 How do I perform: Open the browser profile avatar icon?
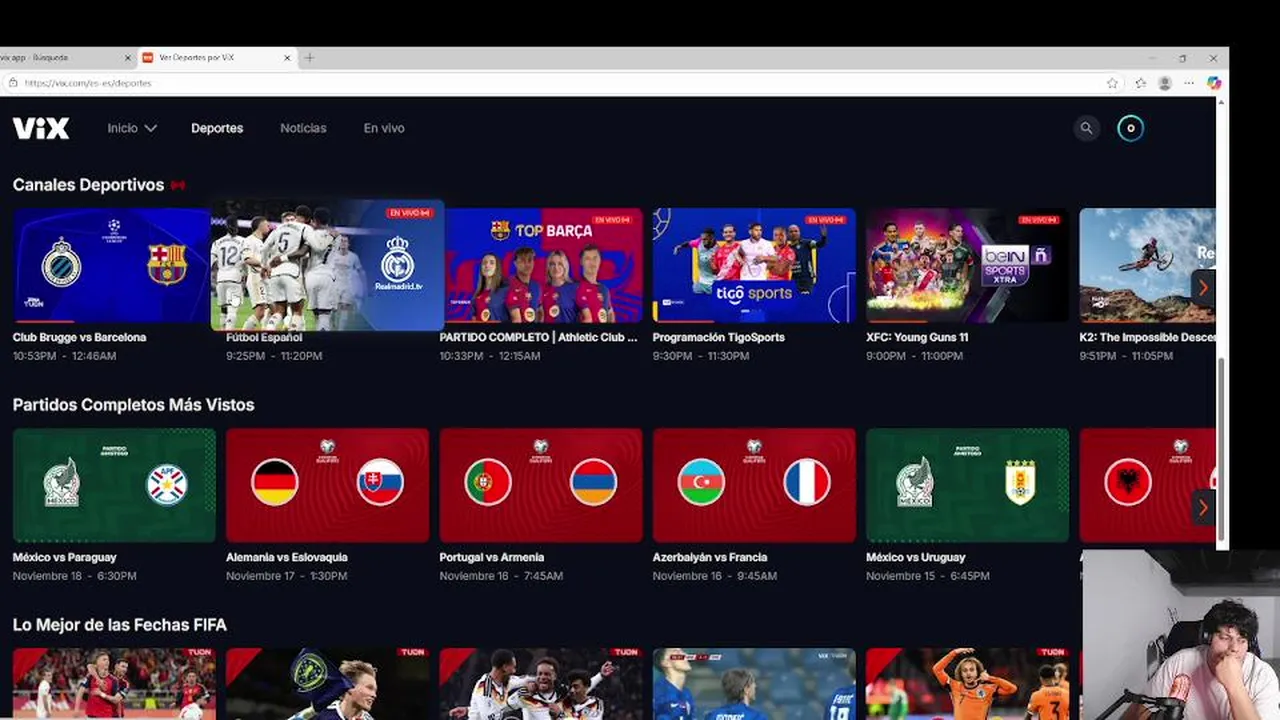[x=1164, y=83]
